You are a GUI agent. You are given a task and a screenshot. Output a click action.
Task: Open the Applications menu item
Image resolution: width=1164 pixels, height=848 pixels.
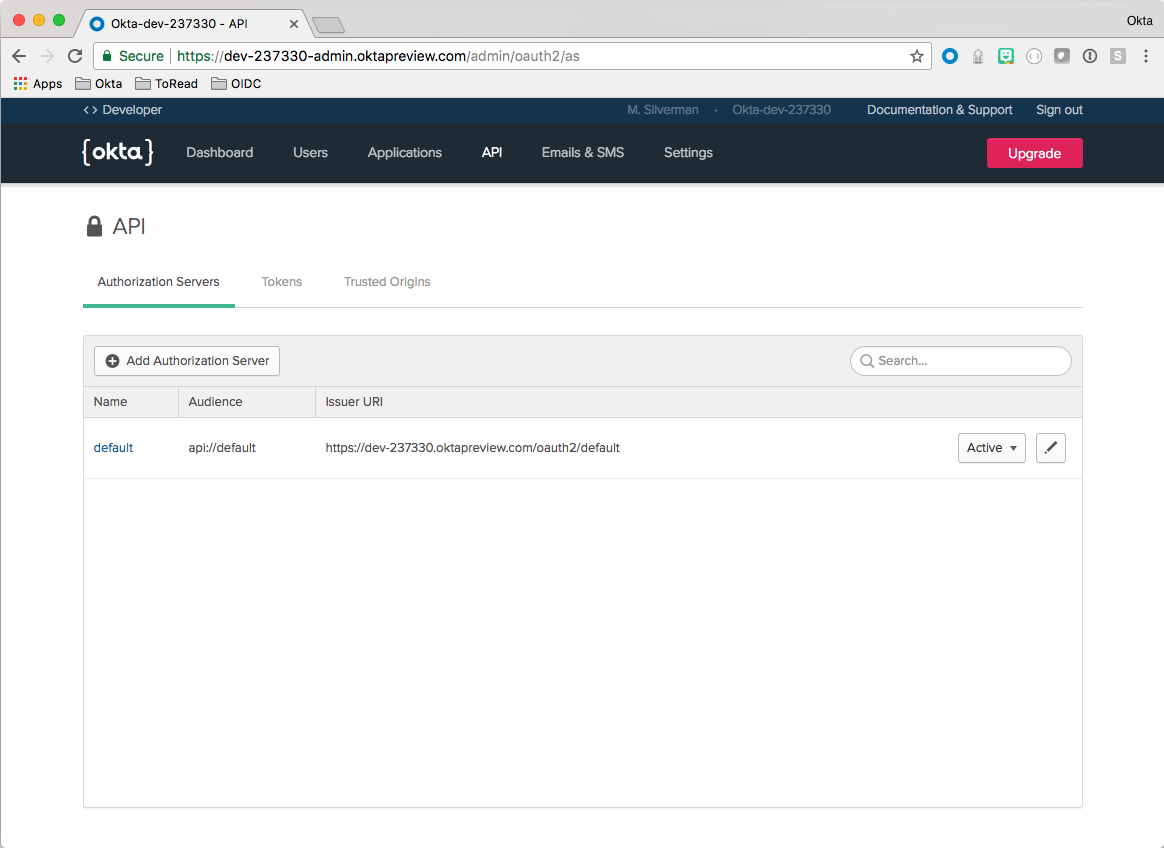click(404, 153)
